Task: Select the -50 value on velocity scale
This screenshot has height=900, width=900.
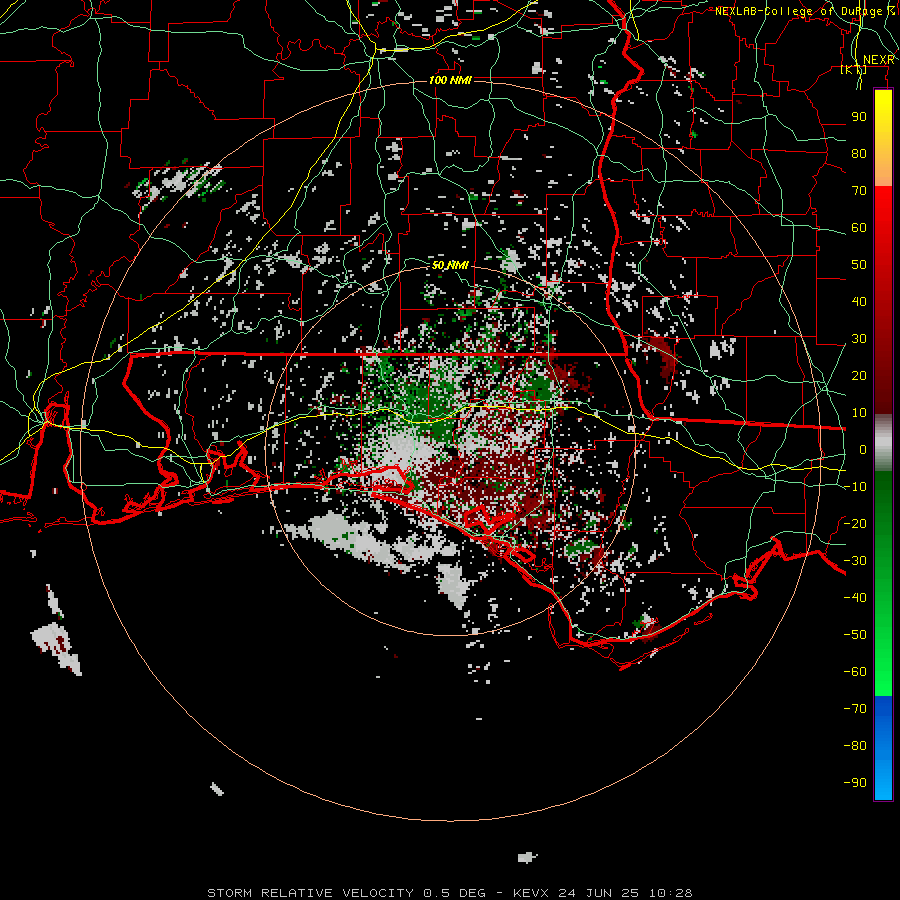Action: tap(855, 635)
